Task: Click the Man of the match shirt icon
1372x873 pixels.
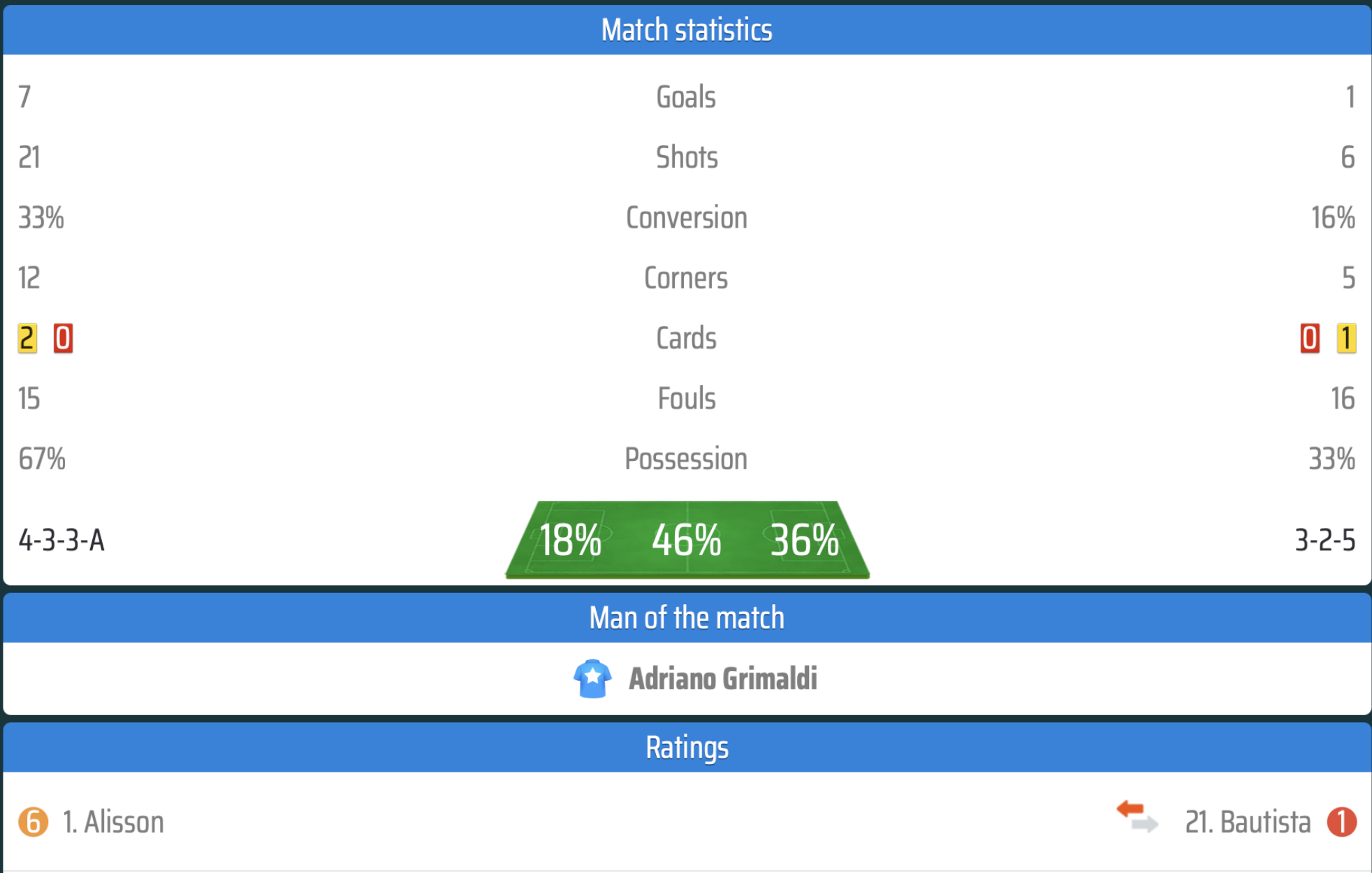Action: (592, 678)
